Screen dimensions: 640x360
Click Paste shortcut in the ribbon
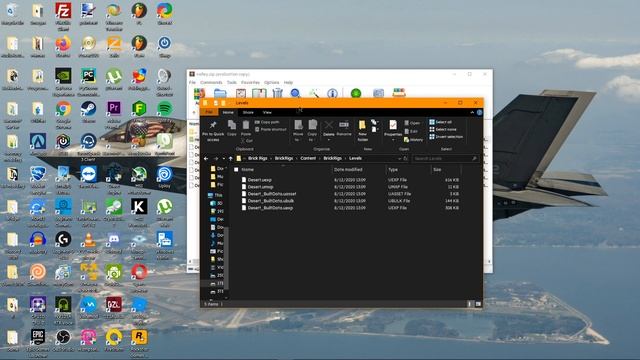coord(270,129)
